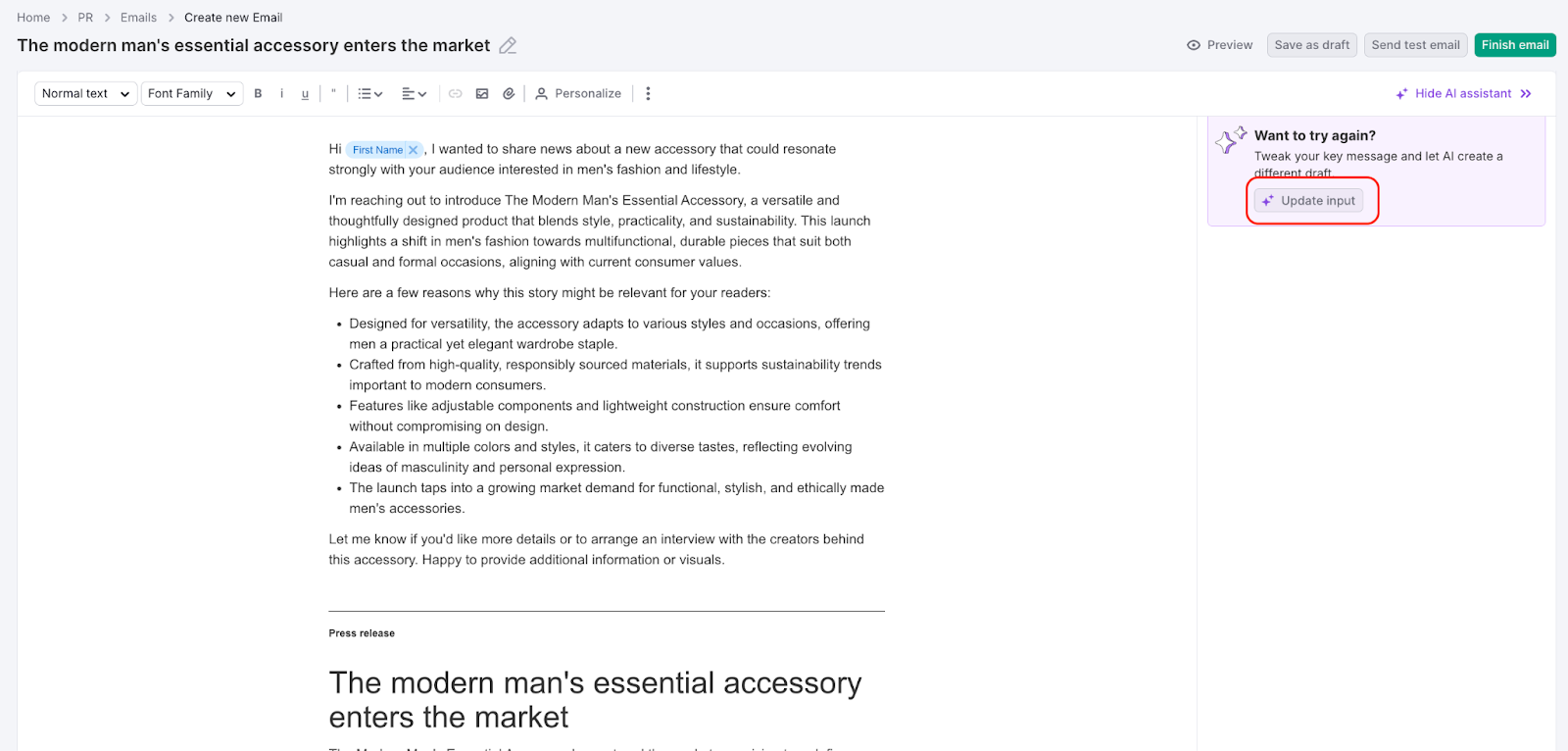Toggle underline formatting in the toolbar
This screenshot has height=751, width=1568.
point(305,94)
